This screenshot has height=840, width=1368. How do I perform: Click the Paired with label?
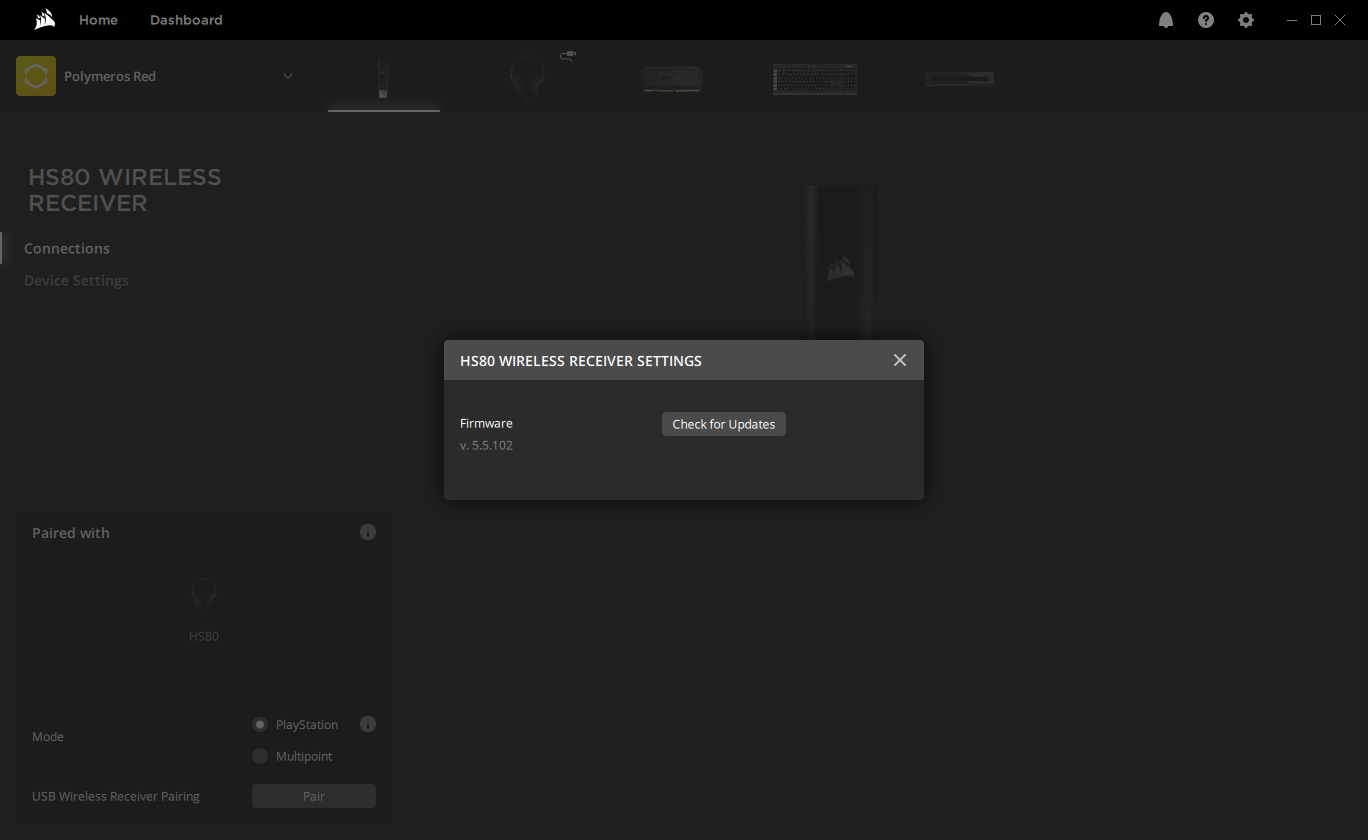(x=71, y=533)
